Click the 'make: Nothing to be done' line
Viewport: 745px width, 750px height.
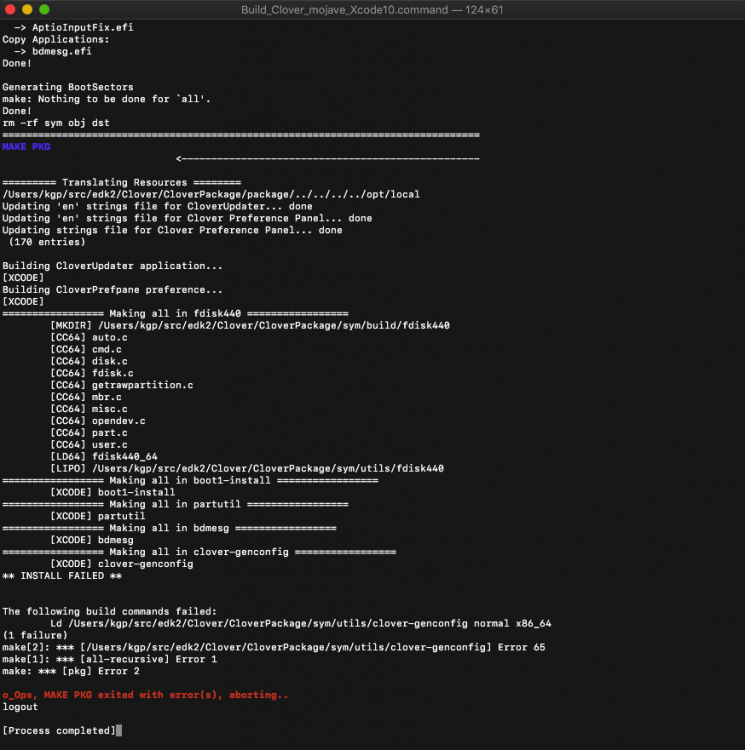(x=107, y=99)
